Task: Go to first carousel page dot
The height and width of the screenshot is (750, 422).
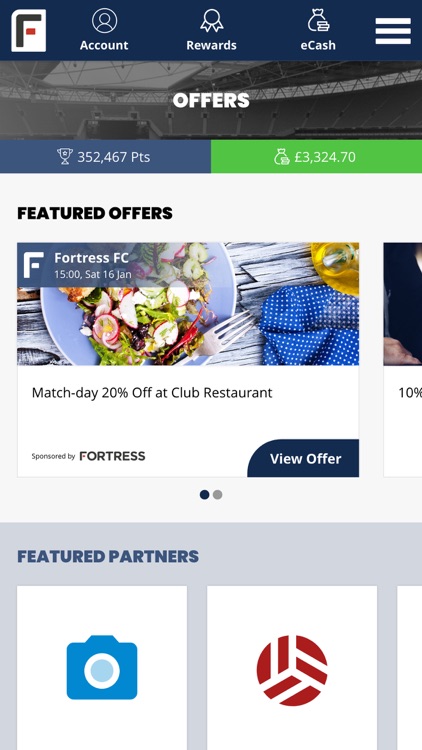Action: pos(204,495)
